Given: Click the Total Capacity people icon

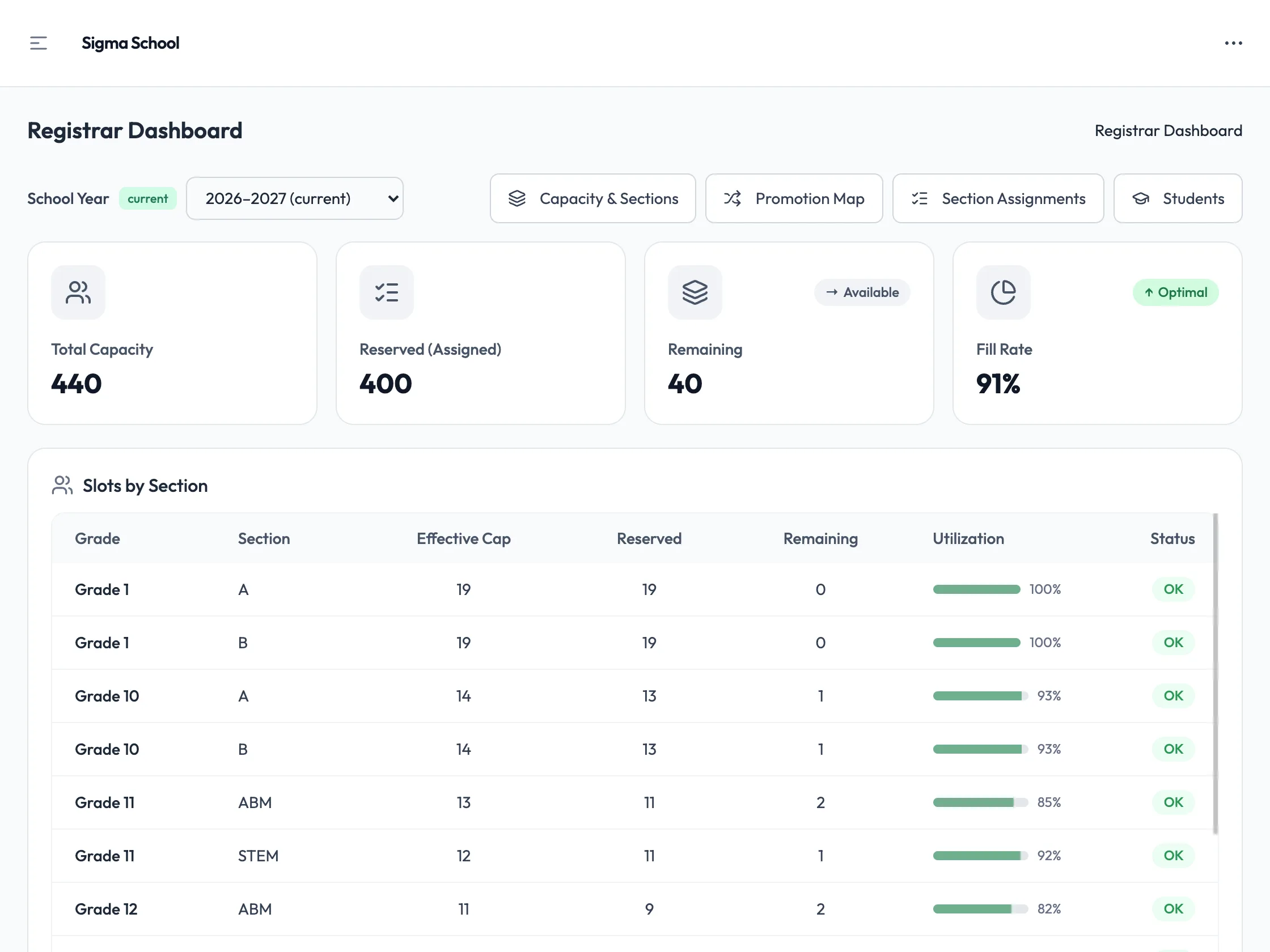Looking at the screenshot, I should (78, 292).
